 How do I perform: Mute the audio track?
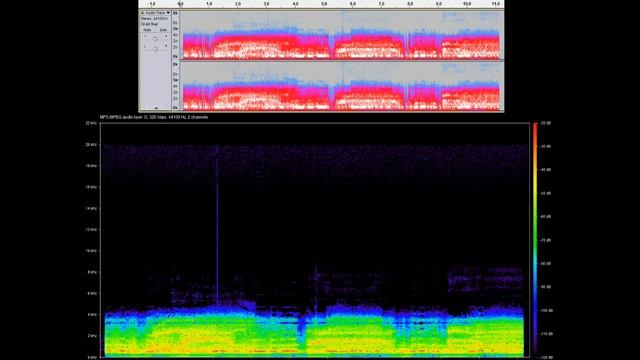[x=147, y=30]
